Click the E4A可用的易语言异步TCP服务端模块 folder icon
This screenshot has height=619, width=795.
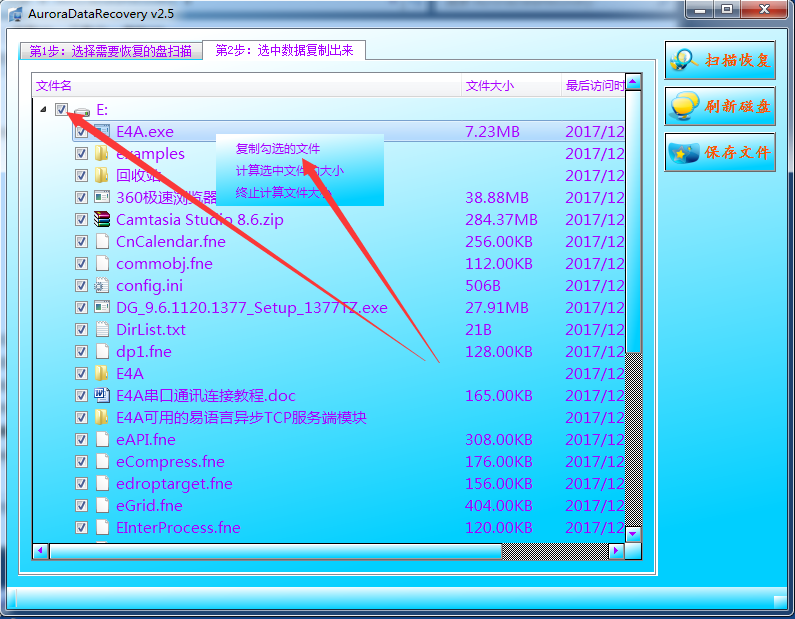[101, 417]
